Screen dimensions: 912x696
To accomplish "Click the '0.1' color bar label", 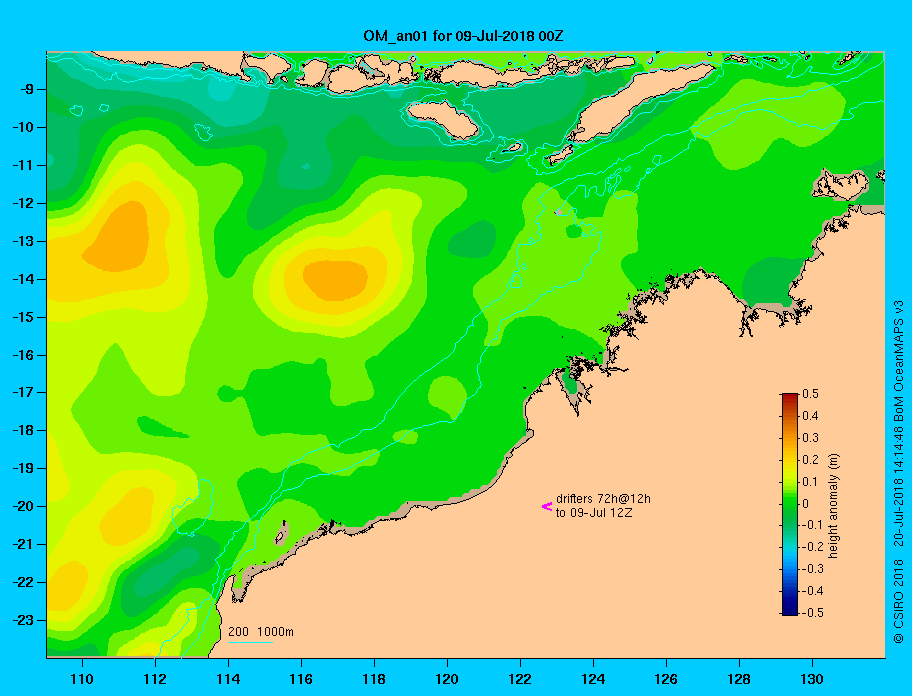I will pos(810,482).
